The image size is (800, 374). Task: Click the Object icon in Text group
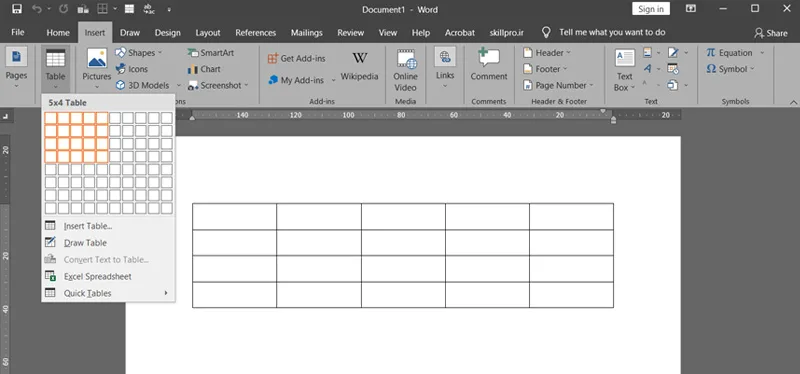[x=673, y=85]
